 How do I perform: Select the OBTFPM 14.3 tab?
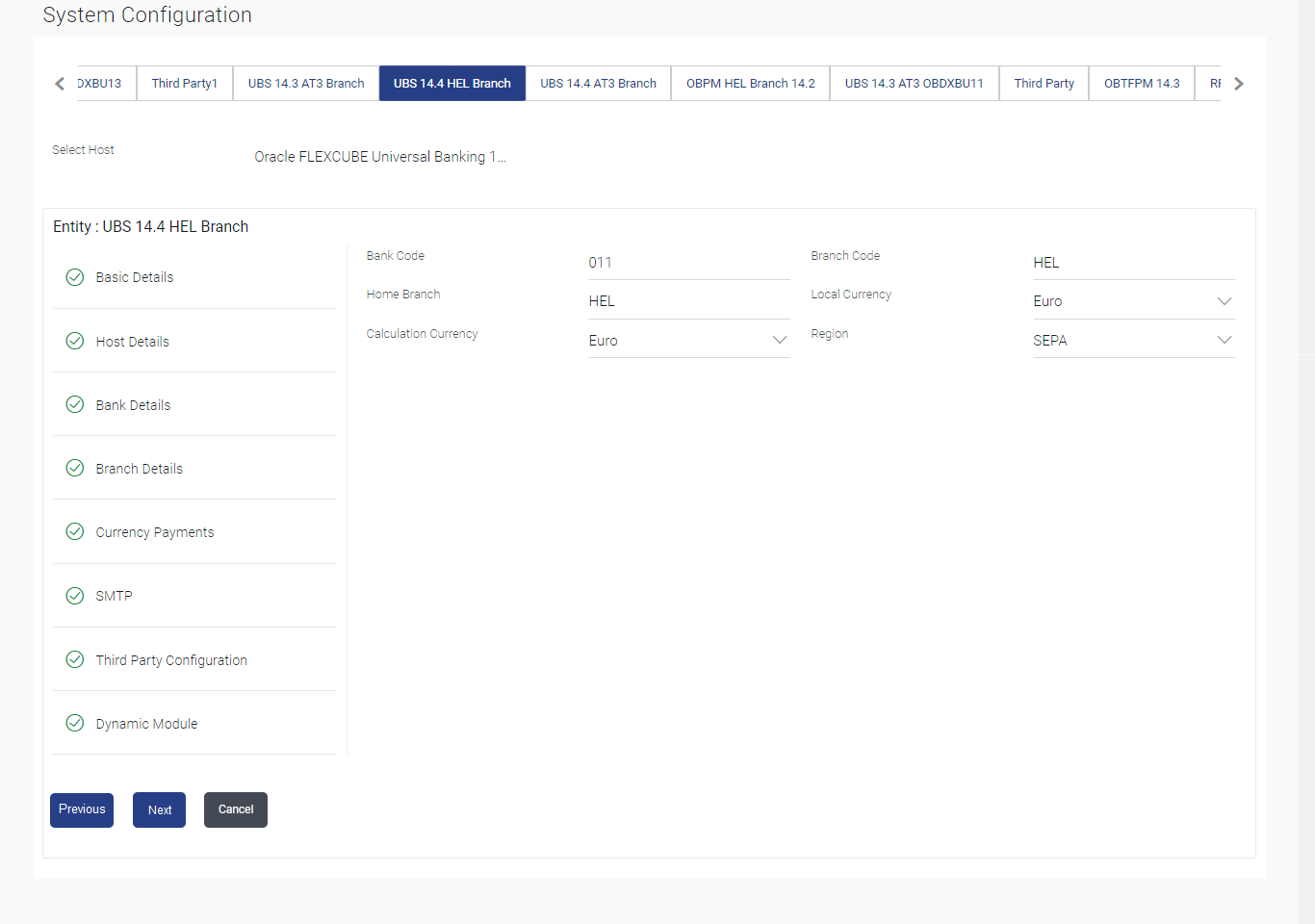[x=1142, y=84]
